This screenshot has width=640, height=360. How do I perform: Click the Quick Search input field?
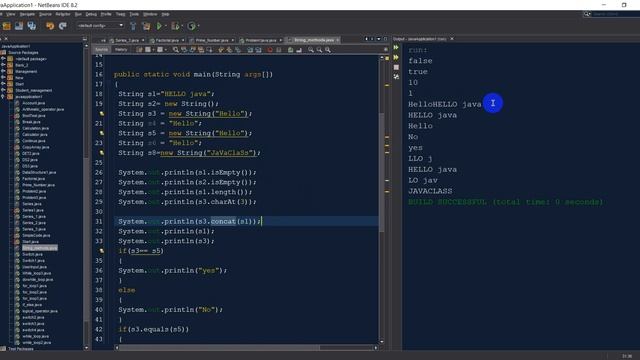pos(616,14)
